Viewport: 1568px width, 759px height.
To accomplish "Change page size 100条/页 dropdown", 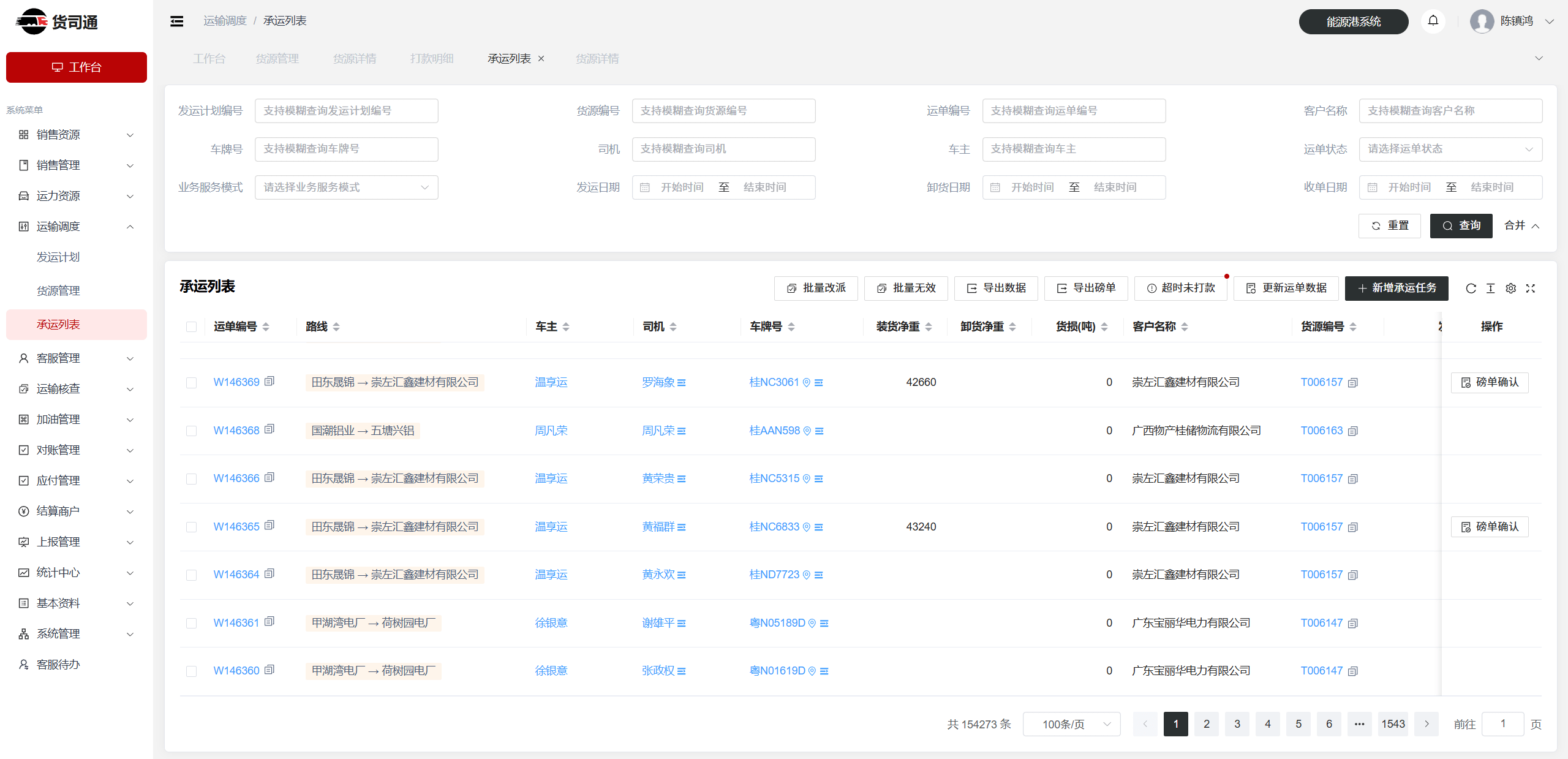I will point(1072,724).
